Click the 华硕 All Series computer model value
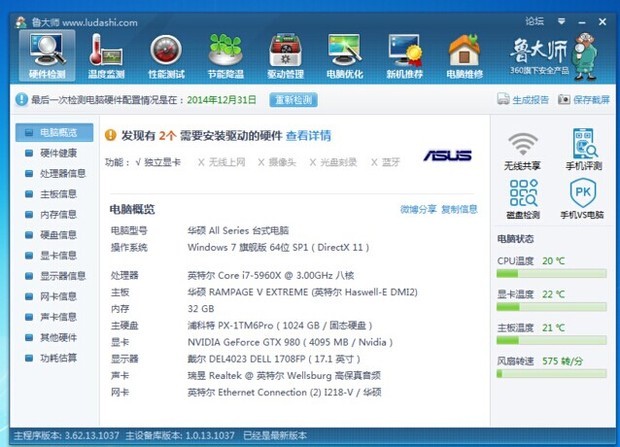This screenshot has width=620, height=447. [x=238, y=231]
